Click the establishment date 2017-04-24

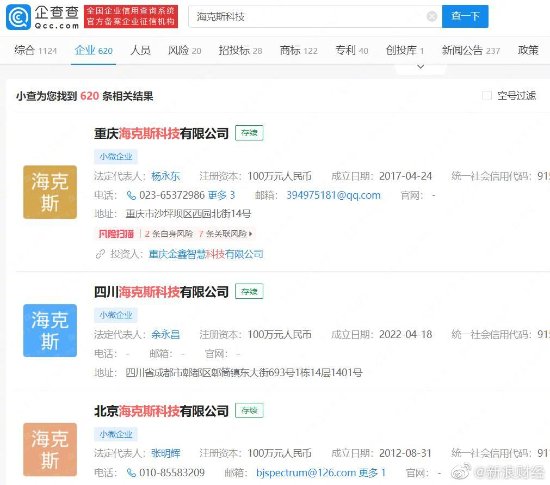point(405,176)
